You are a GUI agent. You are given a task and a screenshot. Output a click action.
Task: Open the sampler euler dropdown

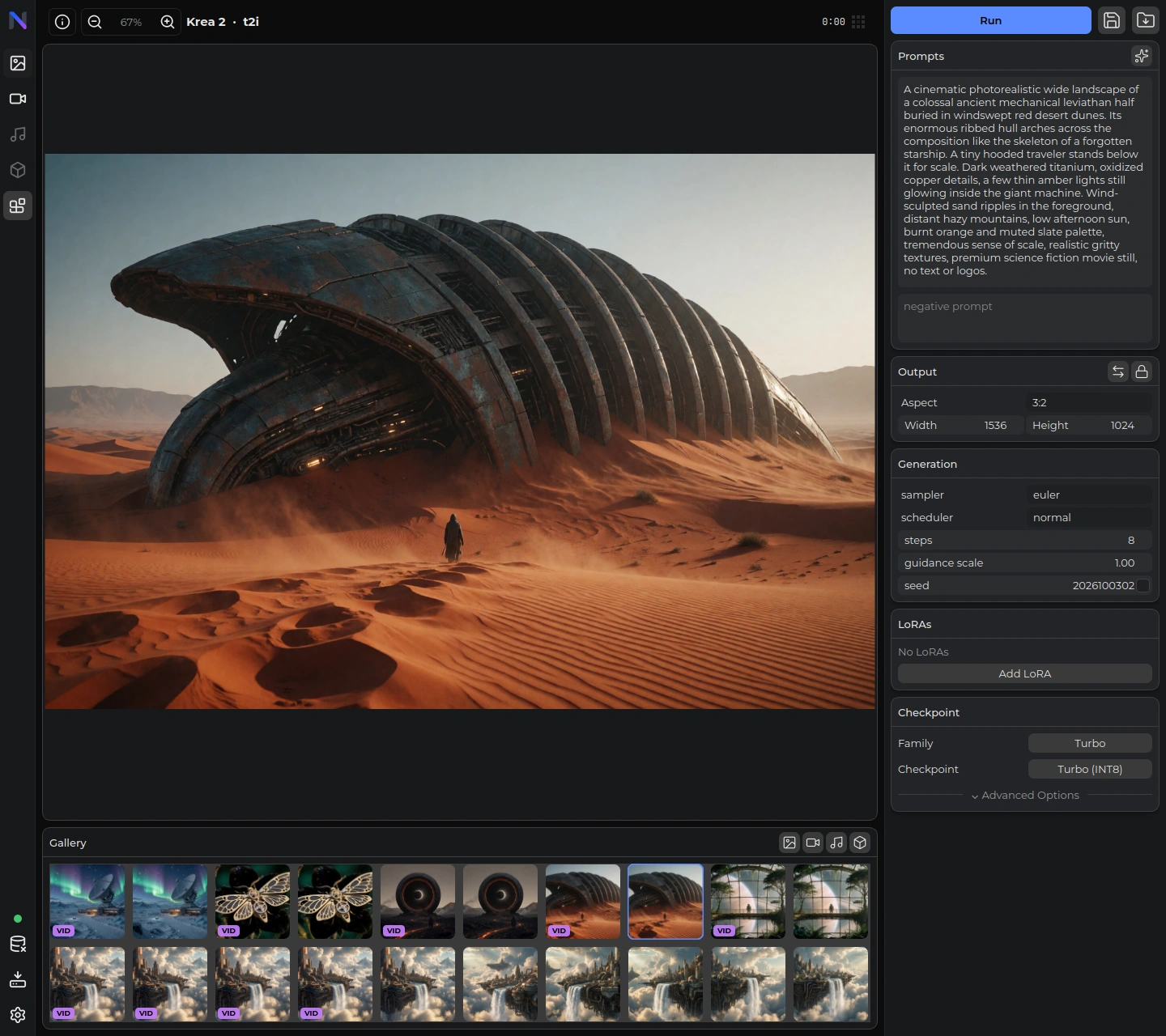click(x=1089, y=495)
